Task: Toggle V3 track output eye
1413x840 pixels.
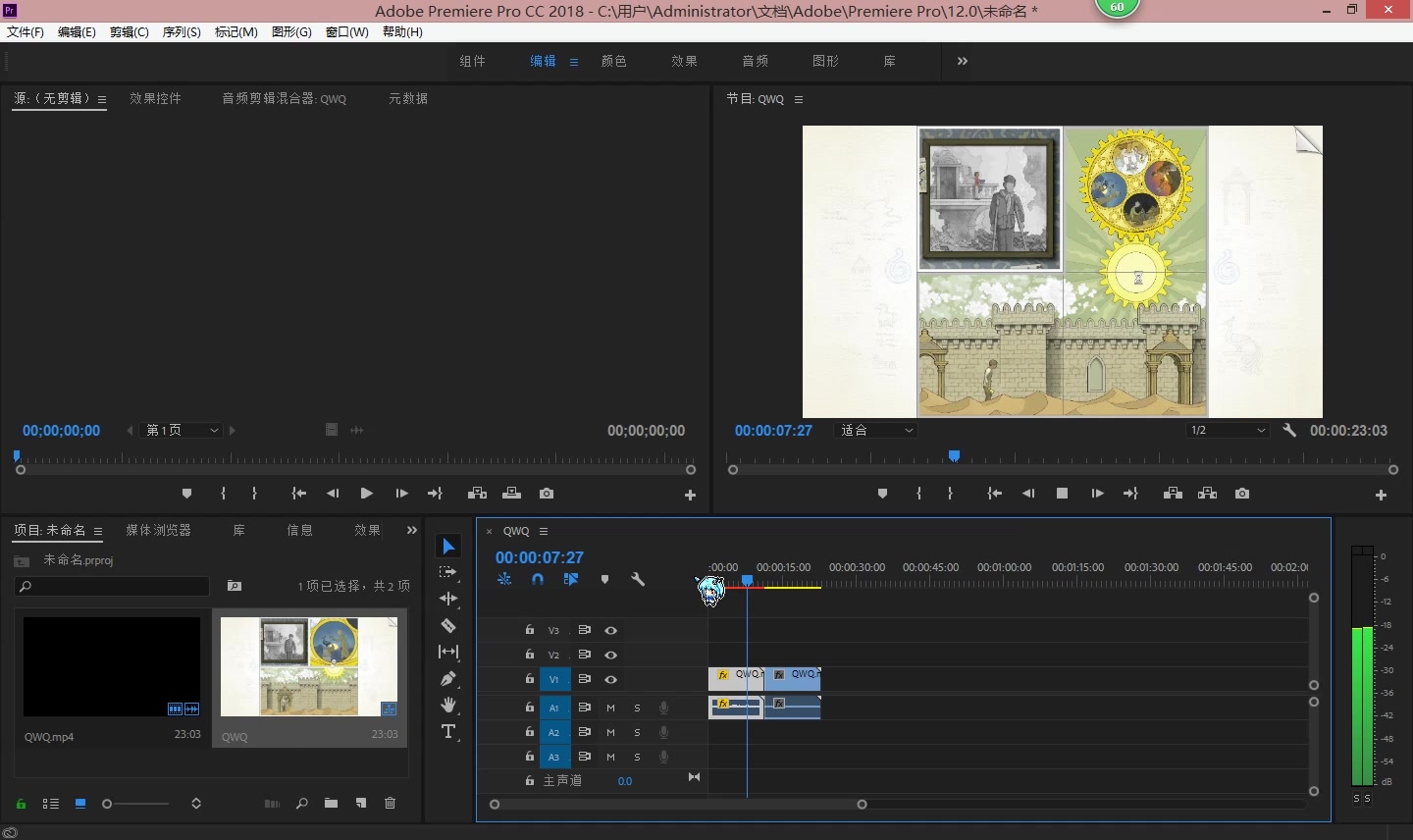Action: tap(610, 630)
